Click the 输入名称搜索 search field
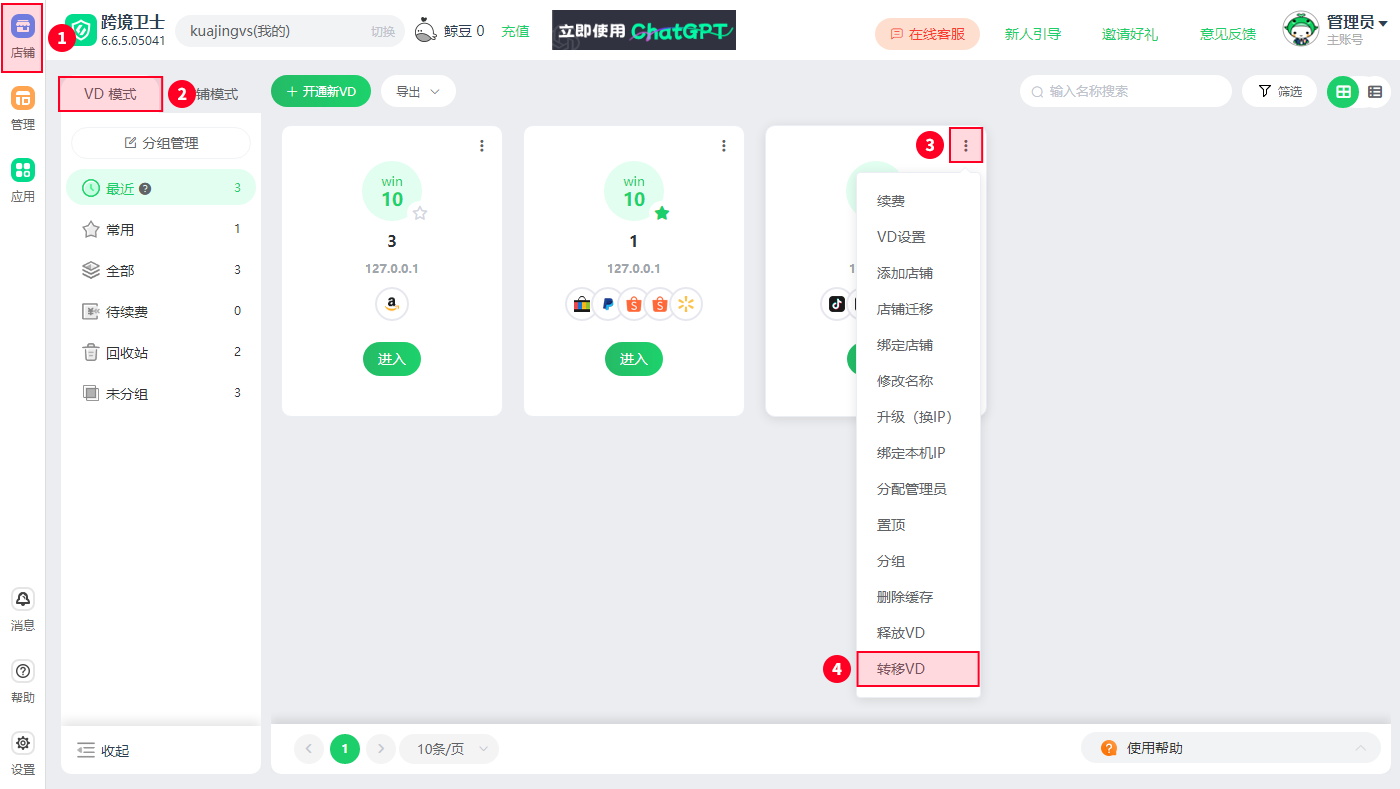Viewport: 1400px width, 789px height. point(1126,91)
